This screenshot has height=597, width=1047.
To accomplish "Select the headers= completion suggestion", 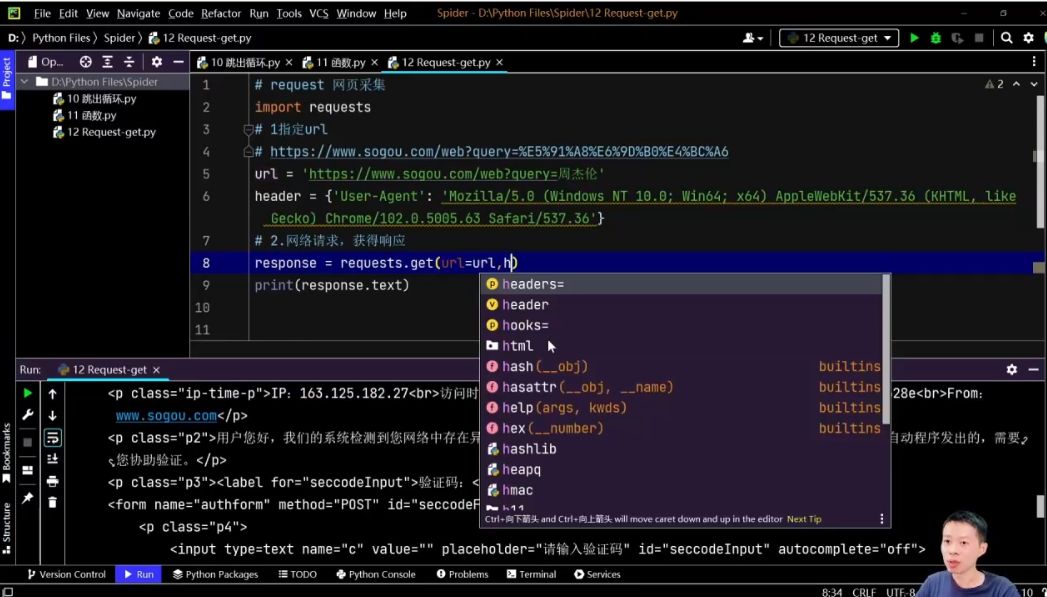I will [x=533, y=284].
